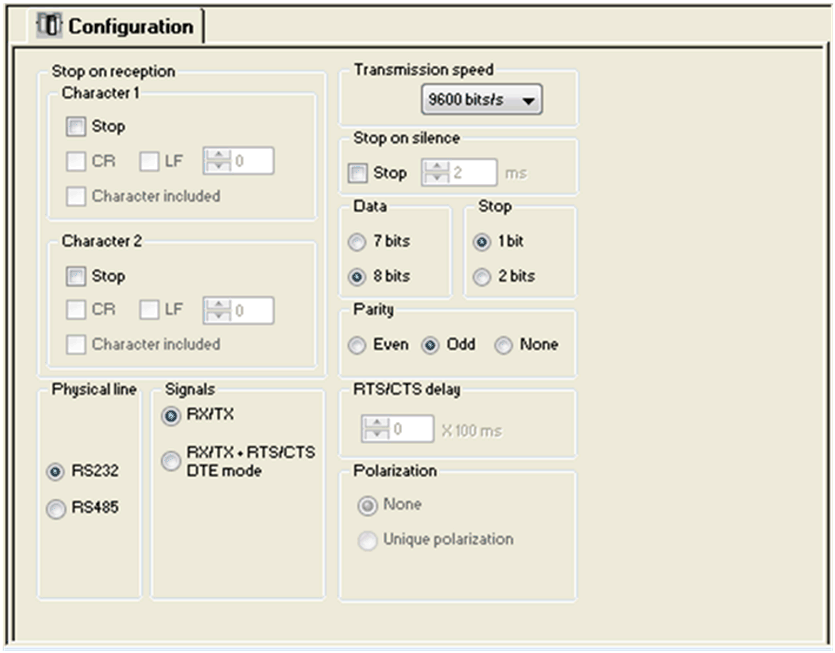Tick the CR checkbox in Character 2

click(76, 309)
